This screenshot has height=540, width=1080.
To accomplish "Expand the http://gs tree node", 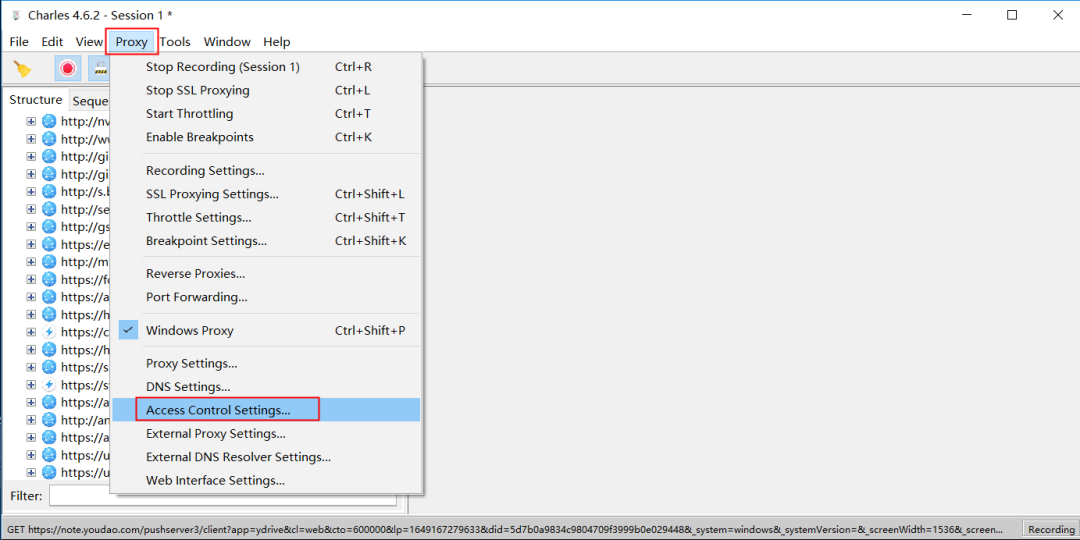I will tap(31, 226).
